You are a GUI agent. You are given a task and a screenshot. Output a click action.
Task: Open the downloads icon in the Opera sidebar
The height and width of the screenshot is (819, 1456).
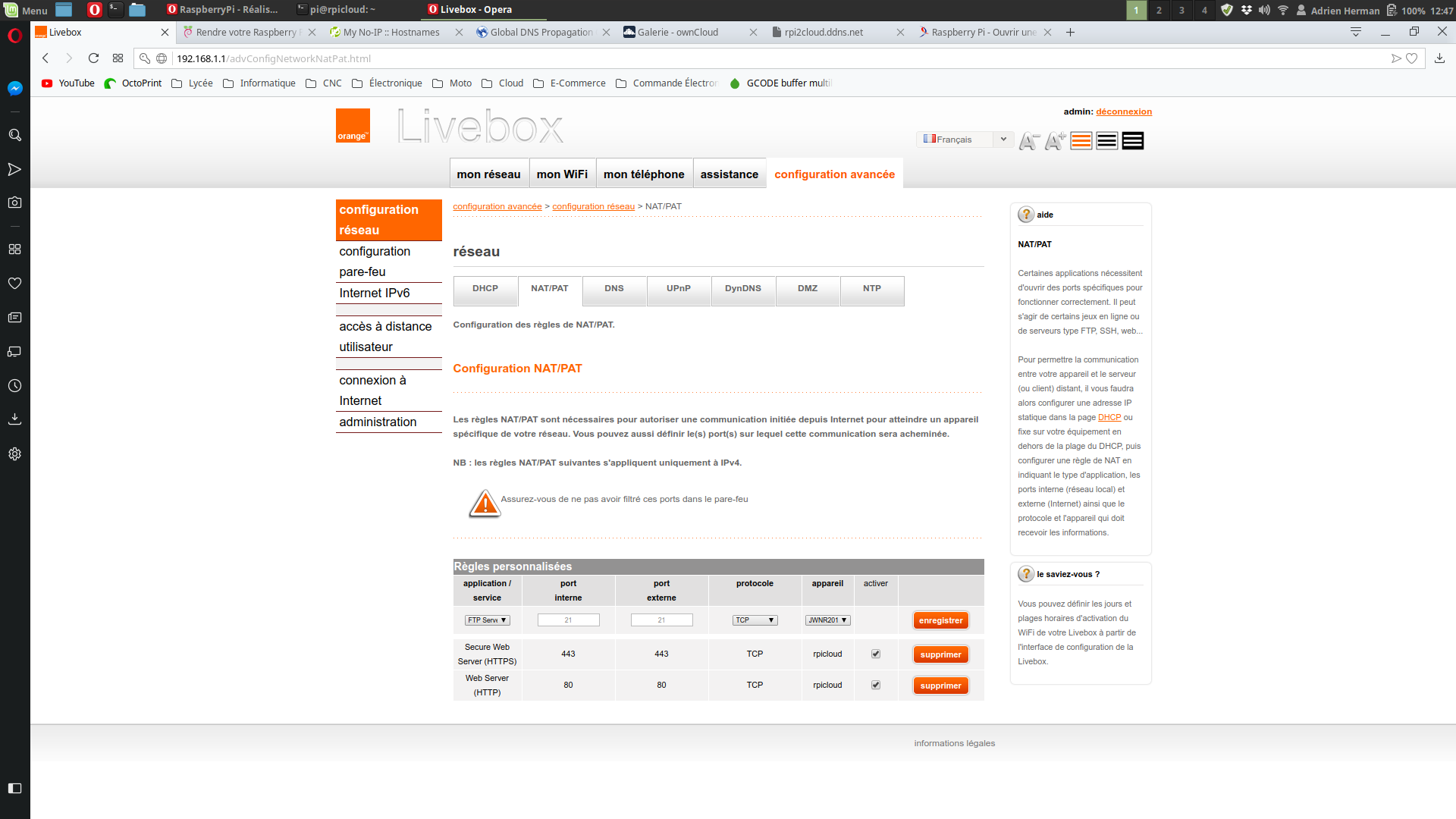pyautogui.click(x=14, y=419)
